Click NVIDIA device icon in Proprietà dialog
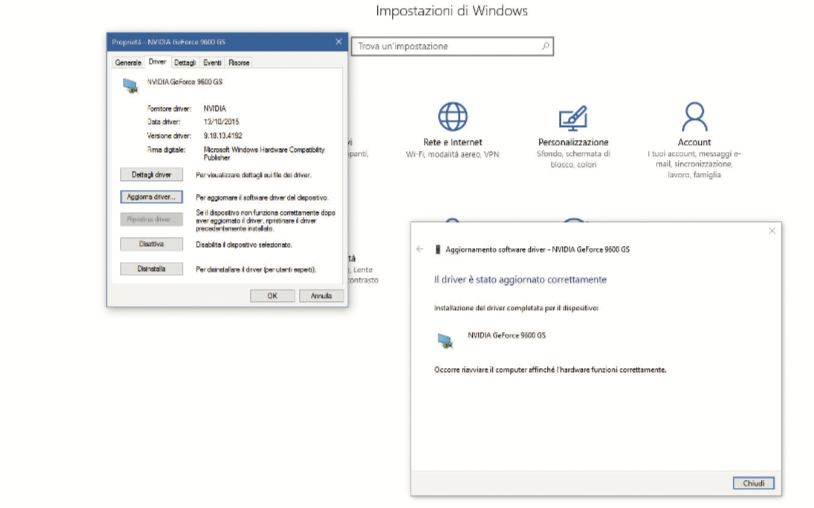814x508 pixels. point(130,85)
